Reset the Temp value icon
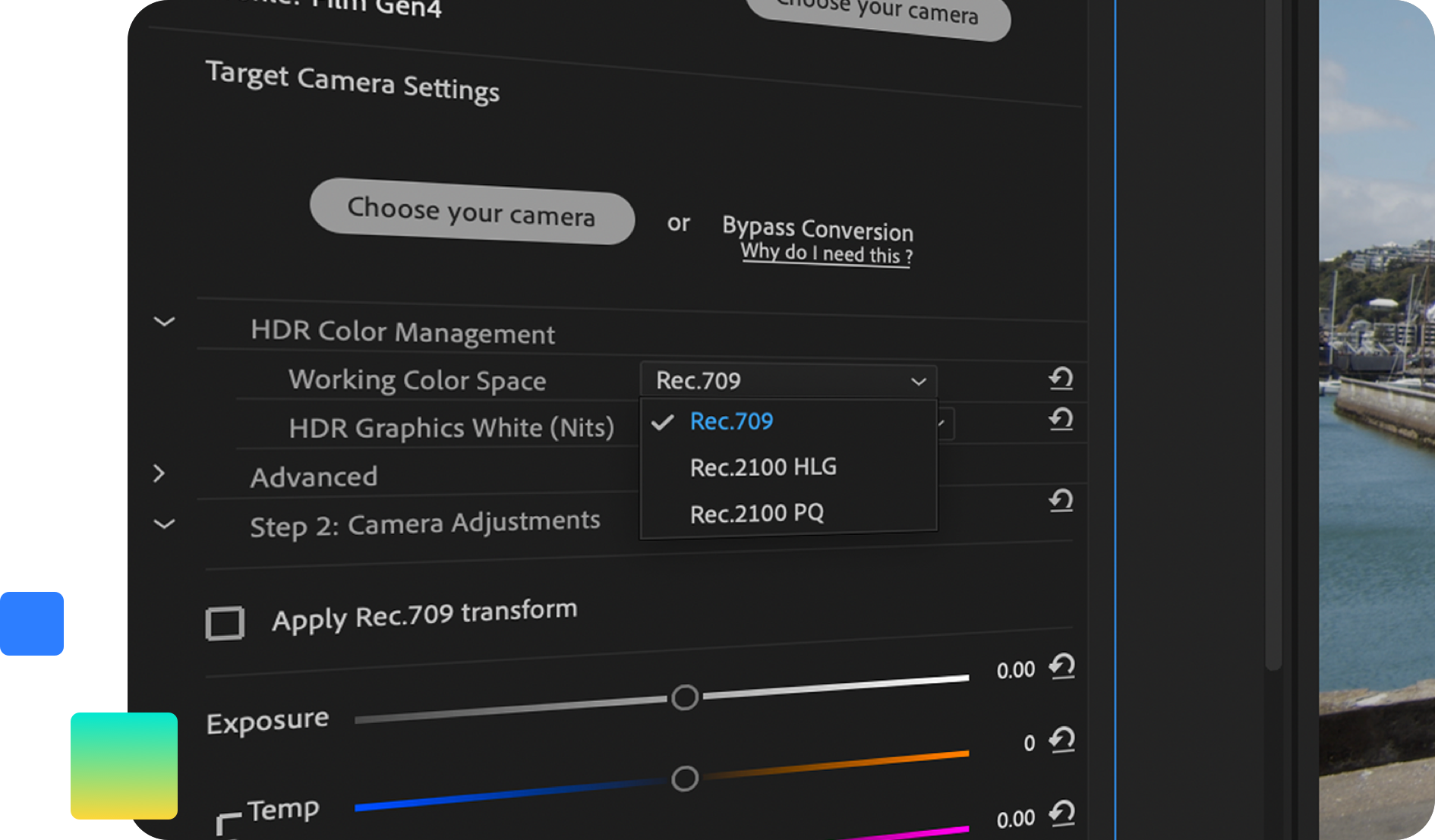Screen dimensions: 1435x840 (x=1062, y=740)
